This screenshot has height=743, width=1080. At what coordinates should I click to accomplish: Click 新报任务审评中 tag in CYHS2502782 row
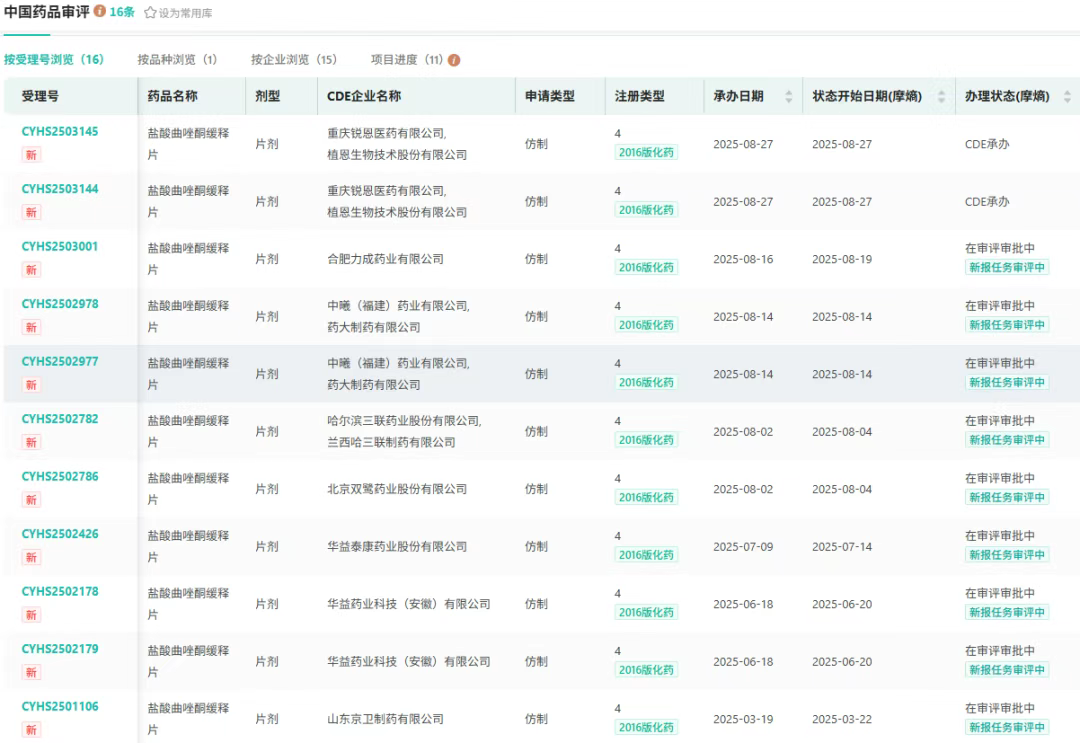(x=1006, y=439)
